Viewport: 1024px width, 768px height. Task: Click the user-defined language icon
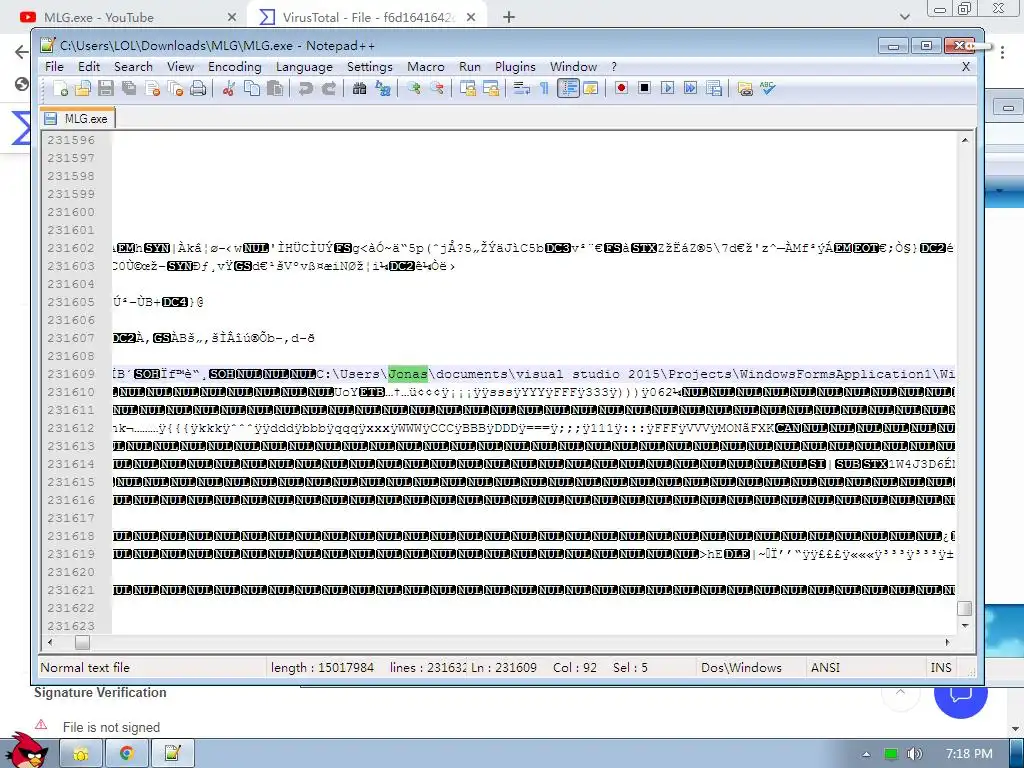[591, 88]
